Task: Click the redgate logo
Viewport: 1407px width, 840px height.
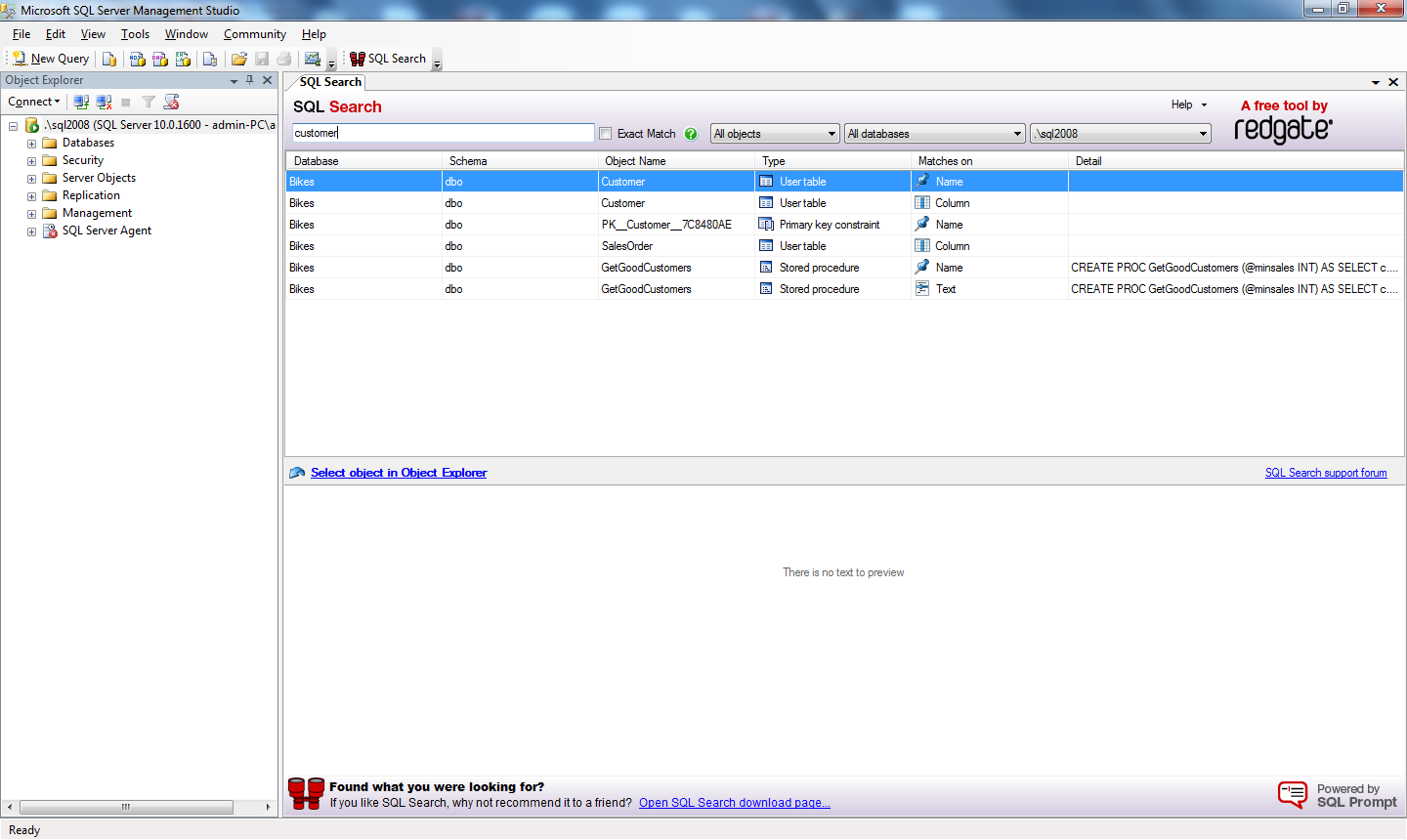Action: (1283, 129)
